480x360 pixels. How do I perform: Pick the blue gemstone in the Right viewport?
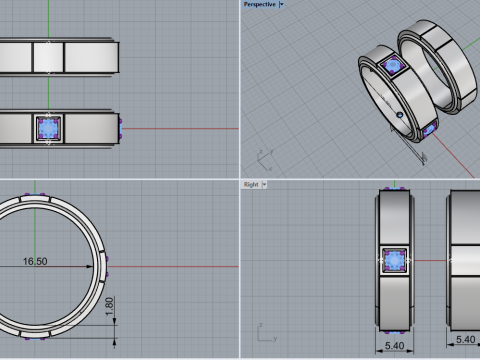coord(394,260)
